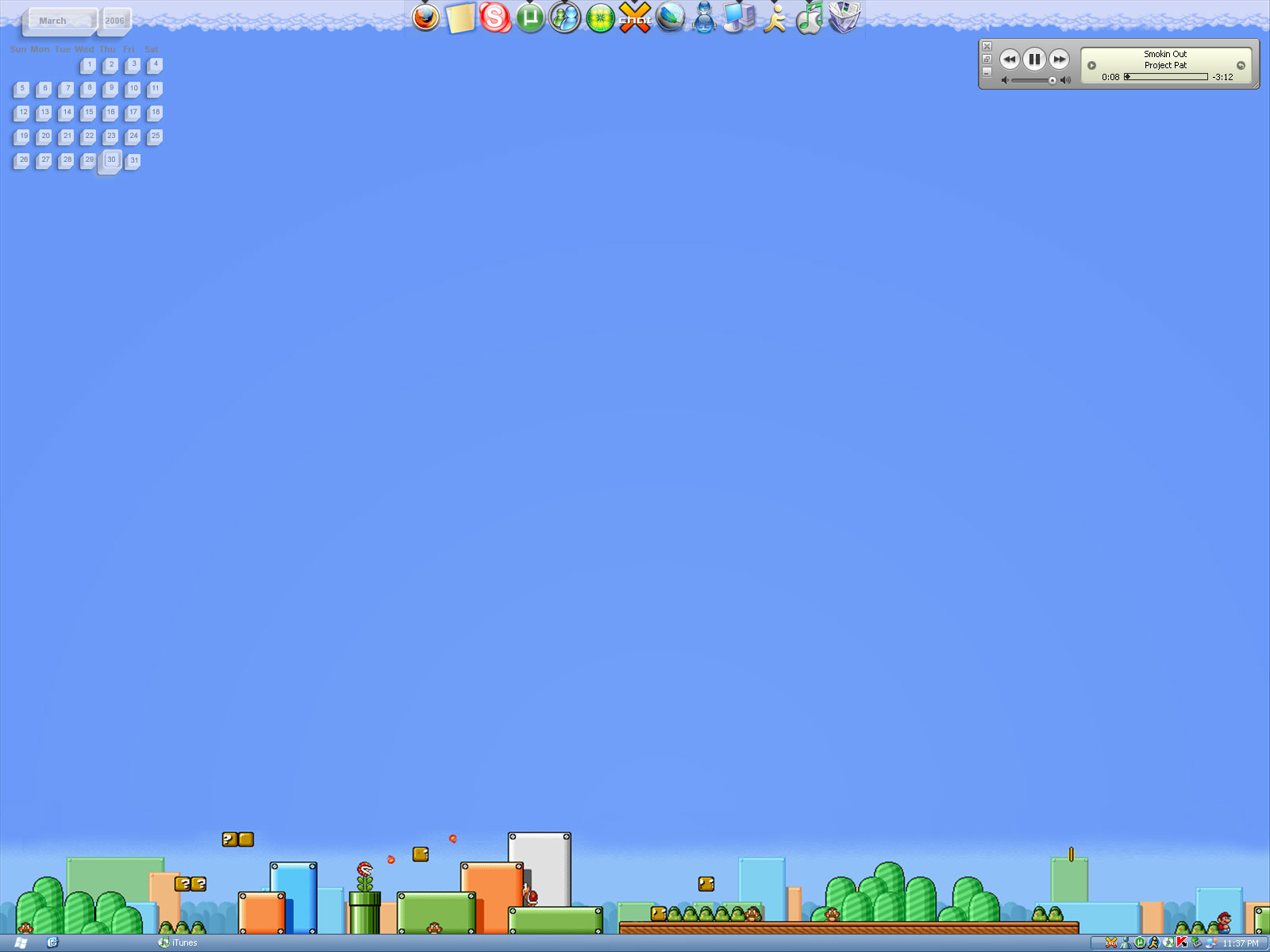Select day 10 in the calendar
Screen dimensions: 1270x952
(x=133, y=89)
